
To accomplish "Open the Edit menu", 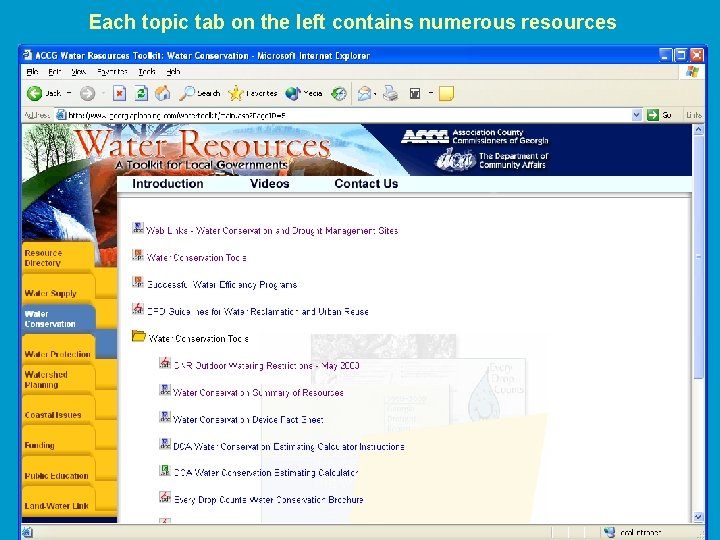I will point(55,72).
